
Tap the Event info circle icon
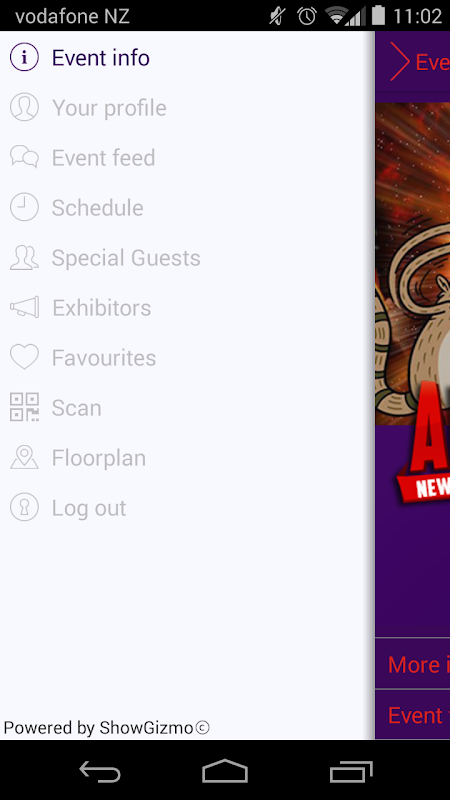point(24,58)
